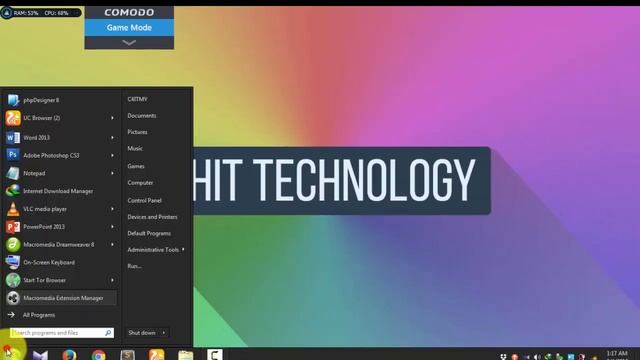Open Macromedia Dreamweaver 8 icon
Screen dimensions: 640x360
13,244
